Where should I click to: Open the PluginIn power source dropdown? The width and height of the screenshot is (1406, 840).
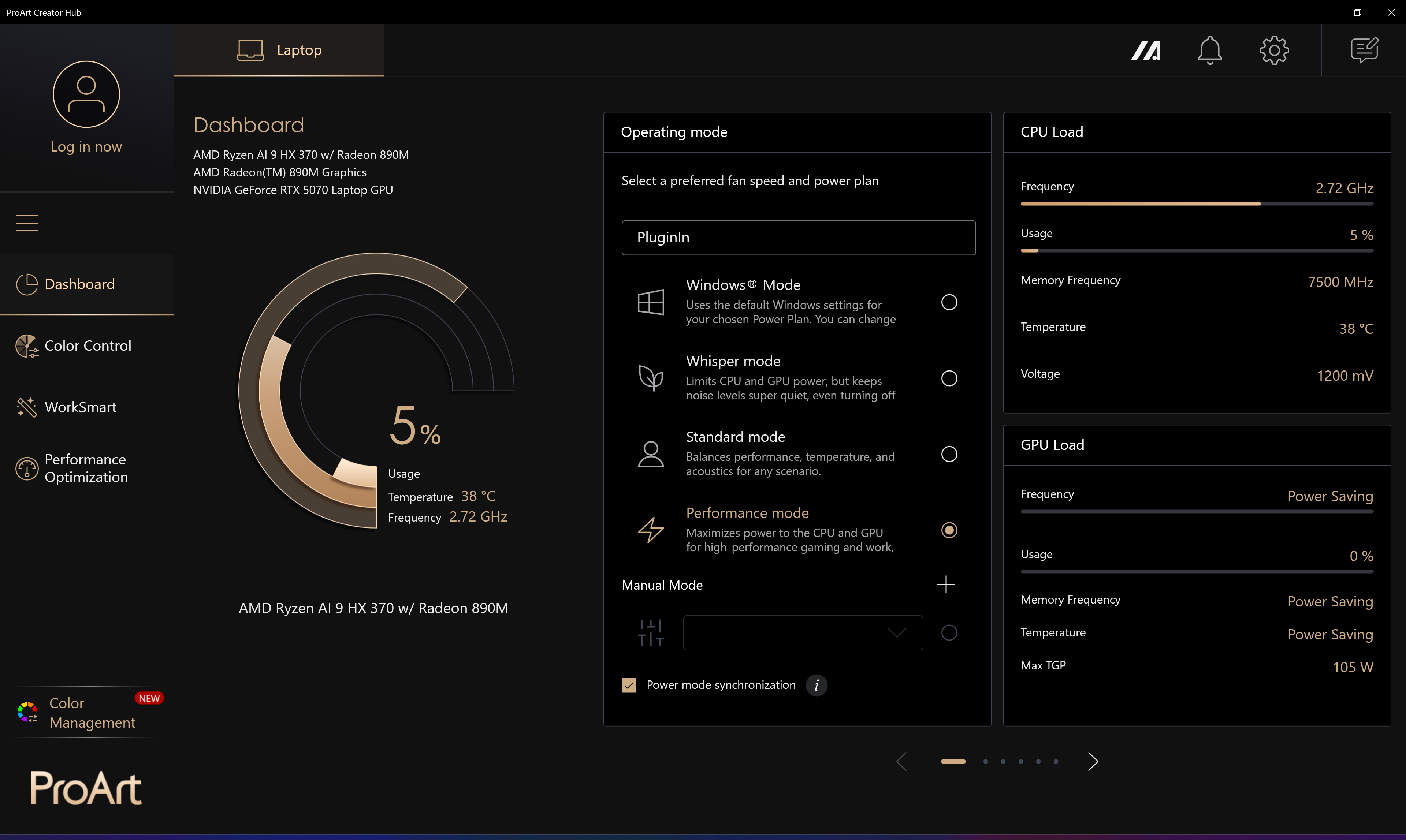click(798, 238)
